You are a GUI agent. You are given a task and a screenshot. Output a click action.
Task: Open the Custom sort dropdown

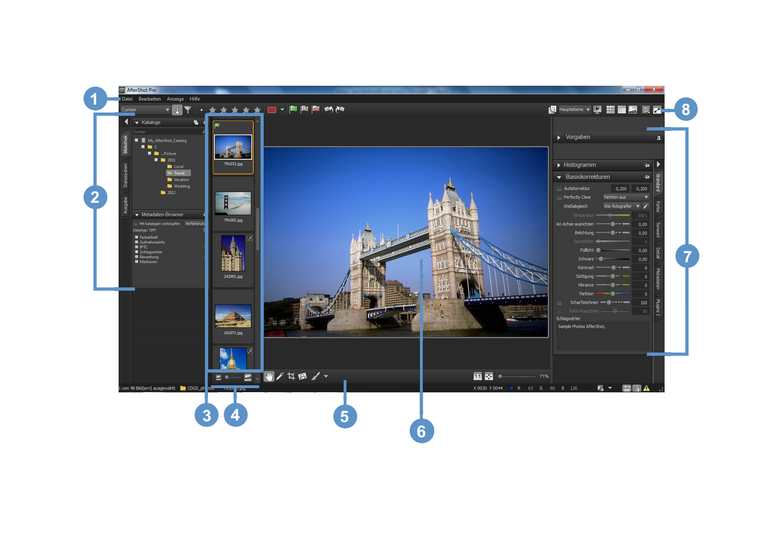[x=143, y=109]
